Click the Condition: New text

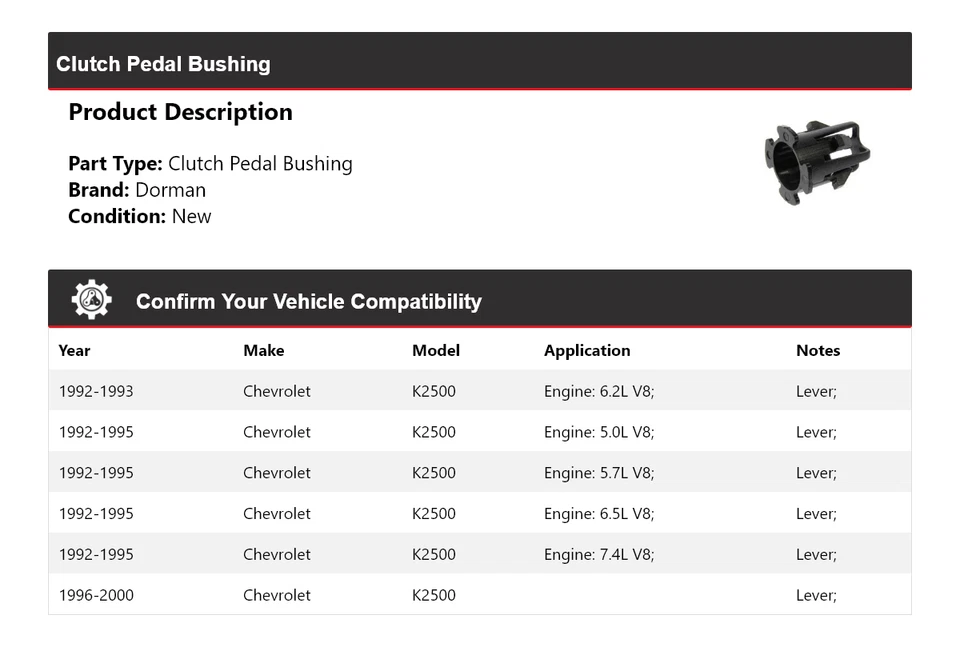[x=139, y=216]
